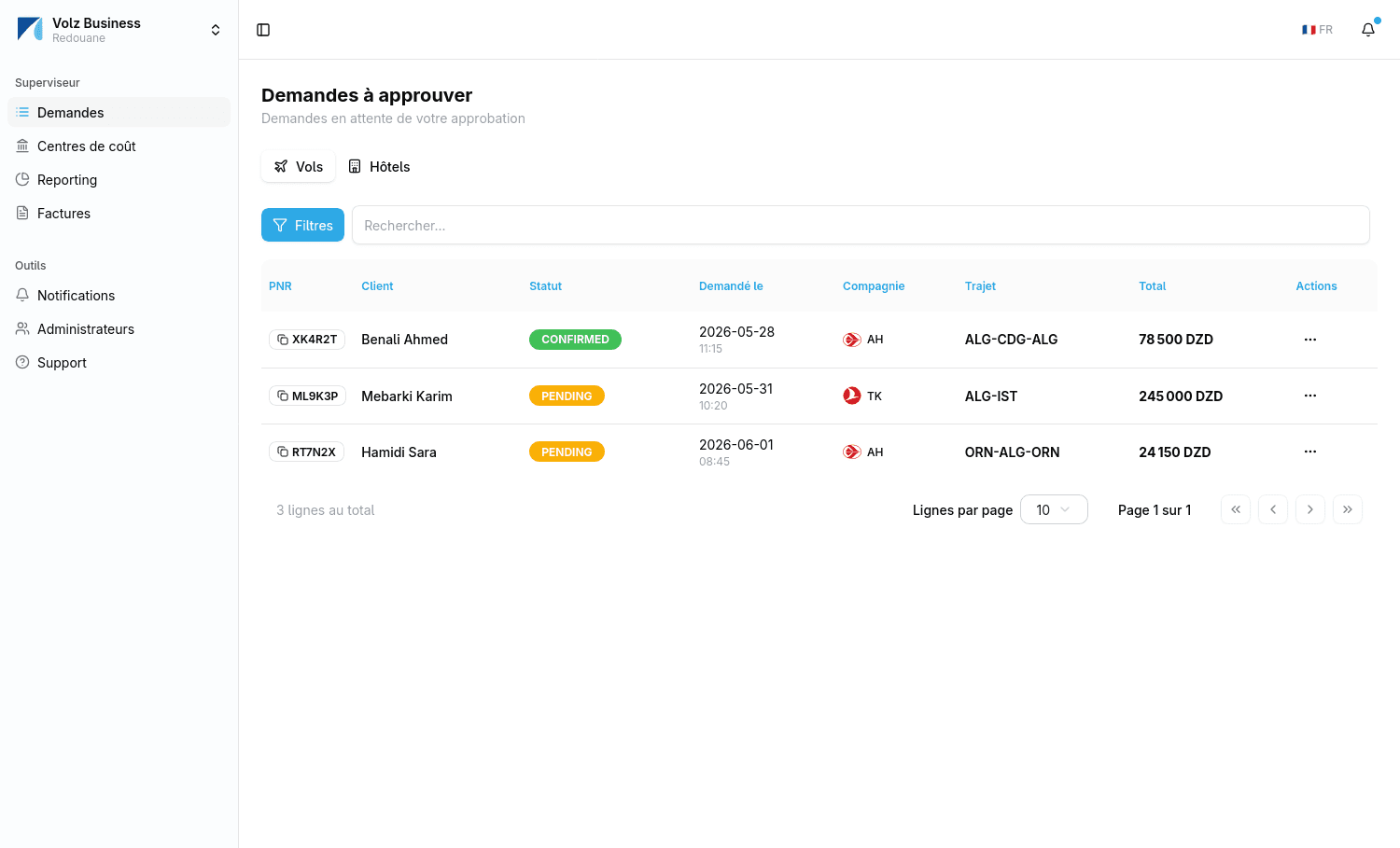Open the workspace switcher chevrons
The height and width of the screenshot is (848, 1400).
point(216,30)
